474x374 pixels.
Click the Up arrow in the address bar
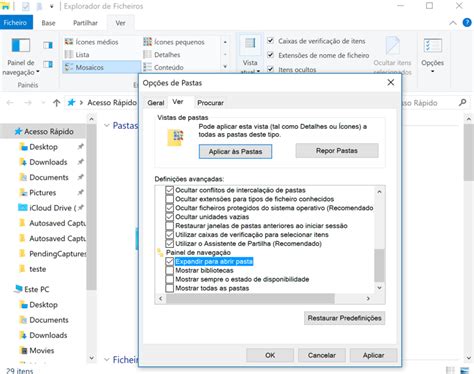pos(56,103)
